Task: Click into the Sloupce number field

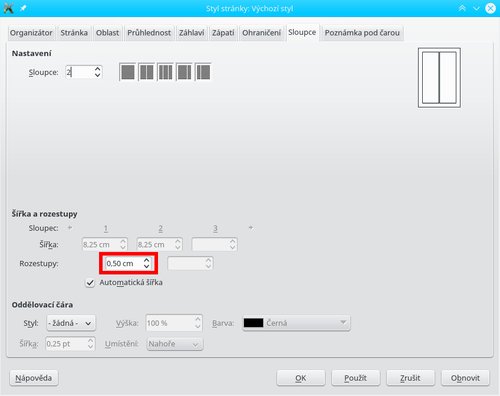Action: [x=79, y=72]
